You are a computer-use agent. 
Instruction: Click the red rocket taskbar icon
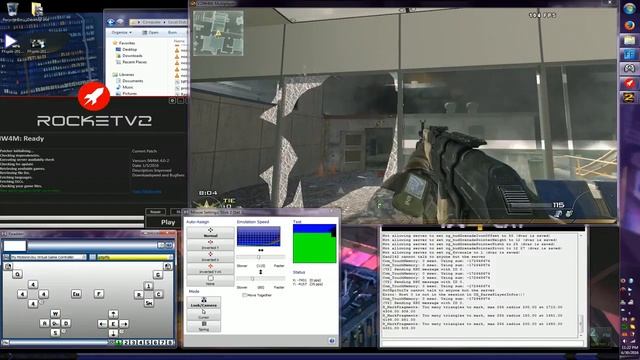tap(629, 83)
